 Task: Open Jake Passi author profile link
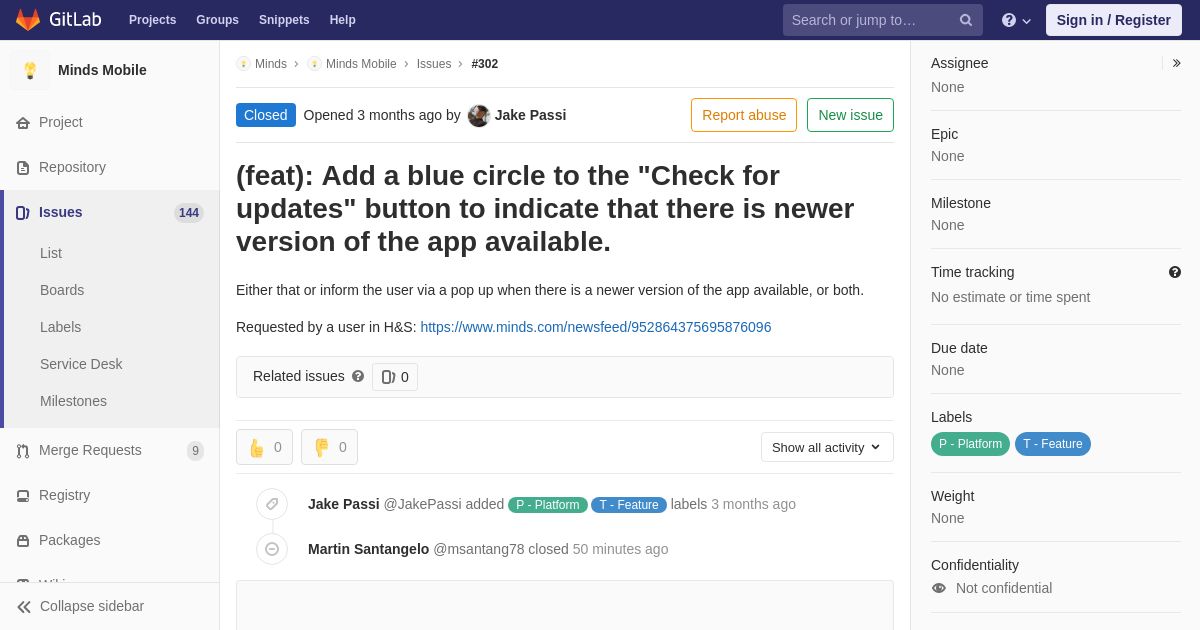[x=530, y=115]
